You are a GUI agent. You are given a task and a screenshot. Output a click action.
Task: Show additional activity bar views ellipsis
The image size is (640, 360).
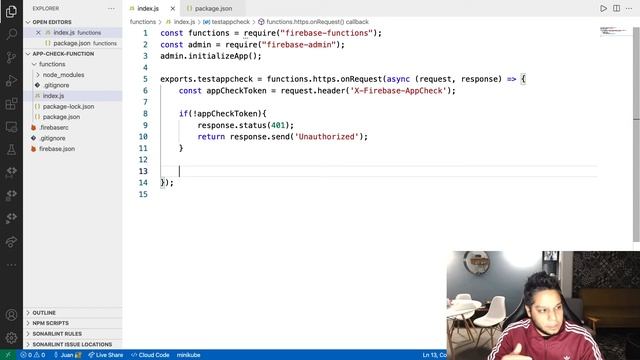click(11, 265)
